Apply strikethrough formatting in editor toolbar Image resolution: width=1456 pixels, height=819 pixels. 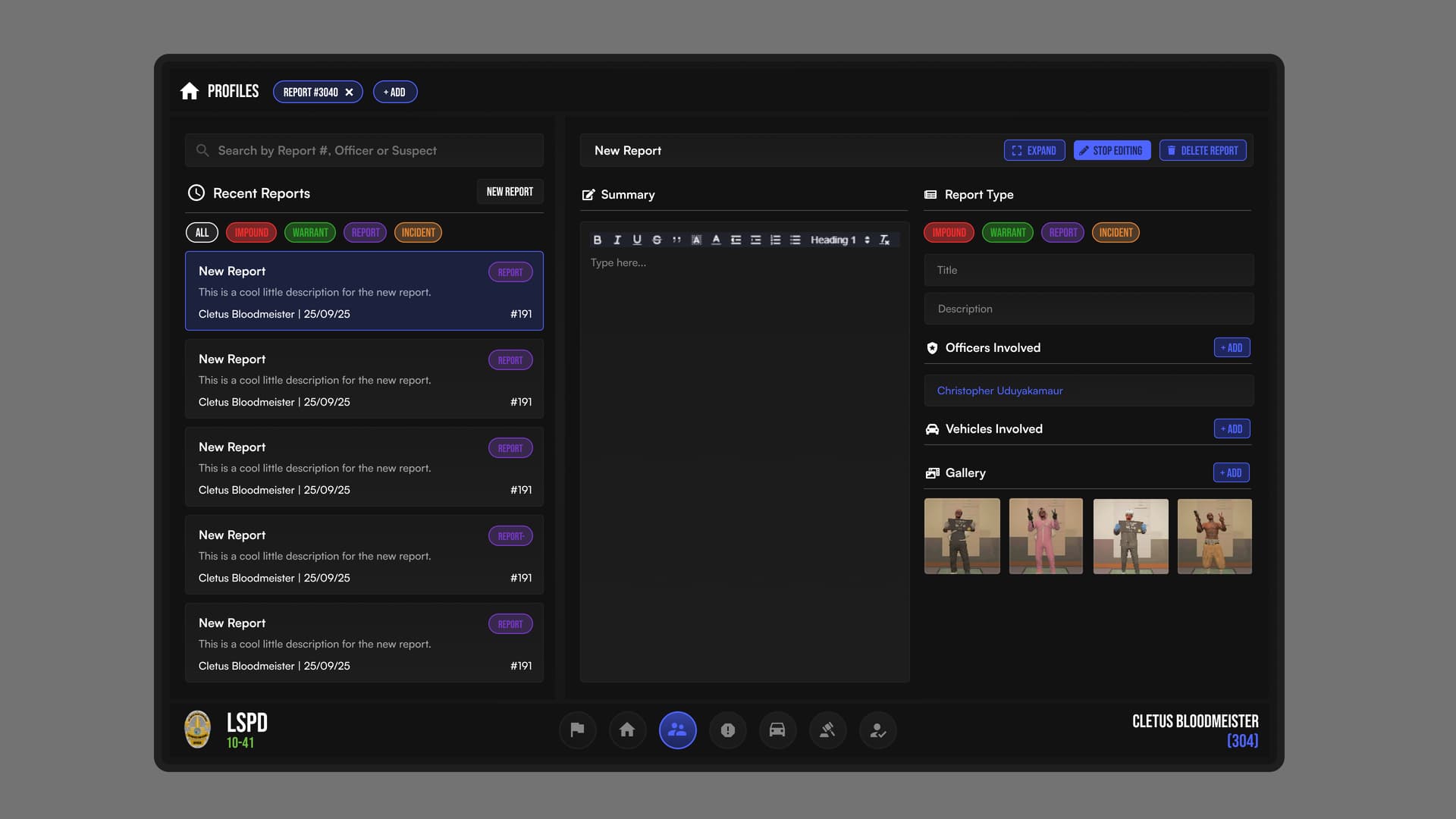click(x=657, y=240)
